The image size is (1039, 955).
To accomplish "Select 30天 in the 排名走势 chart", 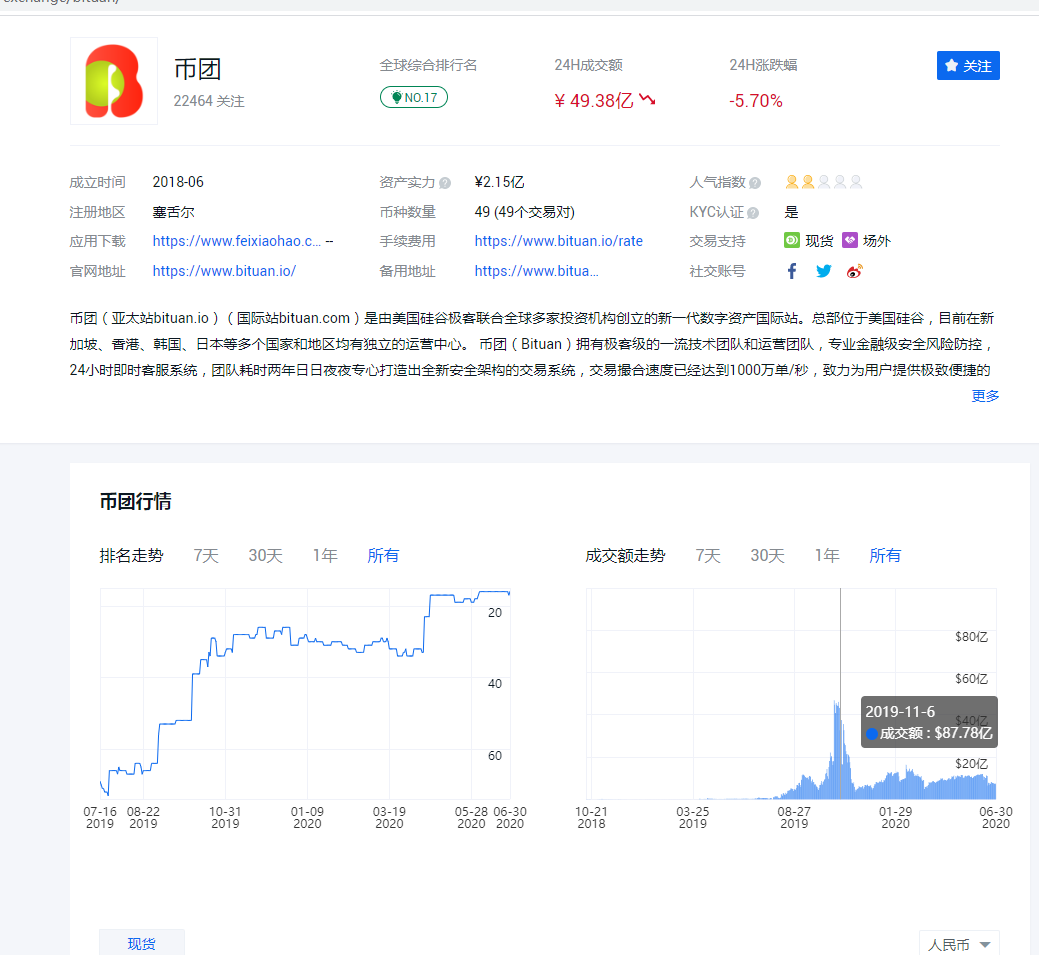I will coord(266,555).
